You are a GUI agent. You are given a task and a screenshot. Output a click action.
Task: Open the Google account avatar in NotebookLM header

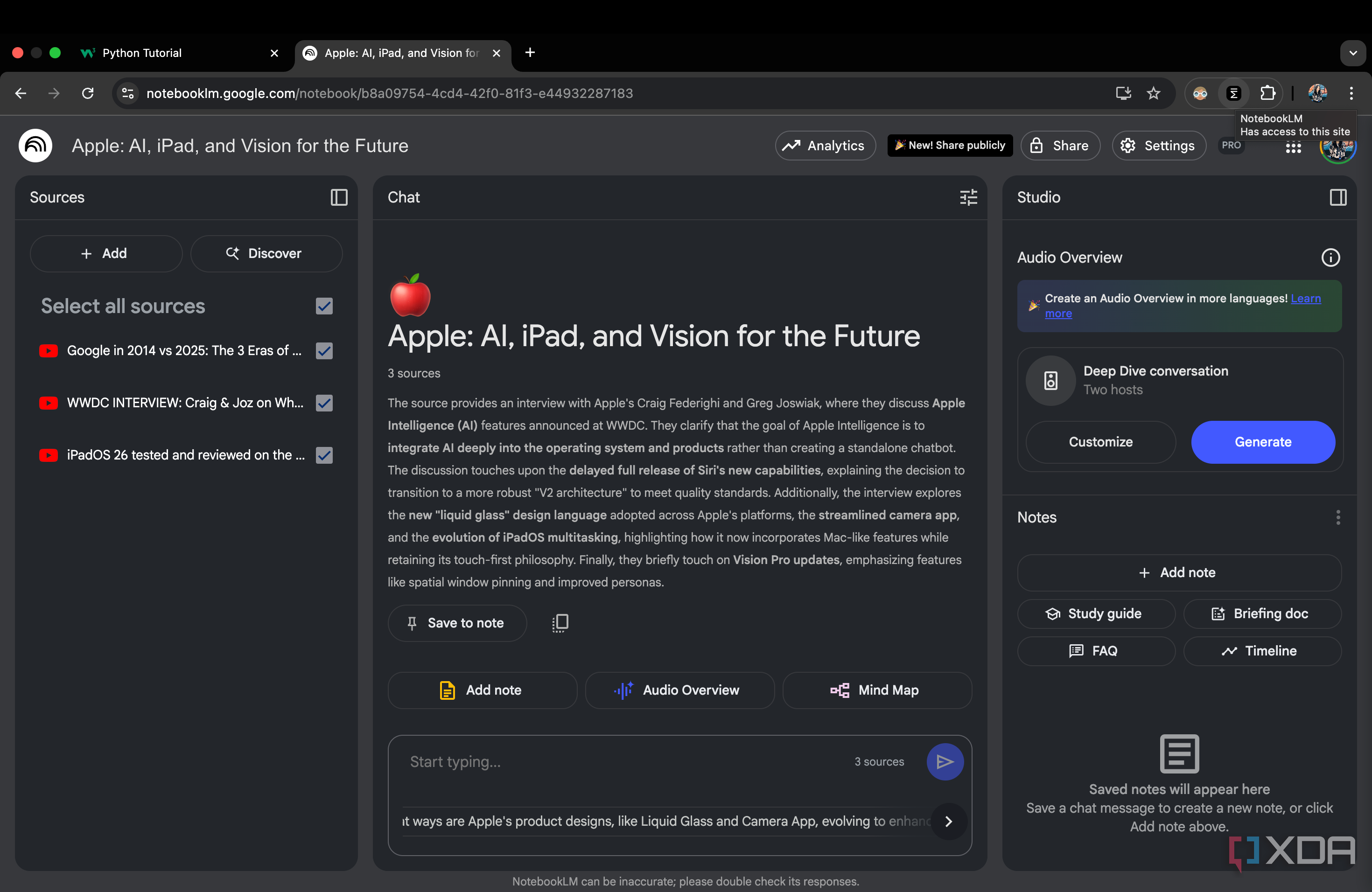click(x=1337, y=147)
